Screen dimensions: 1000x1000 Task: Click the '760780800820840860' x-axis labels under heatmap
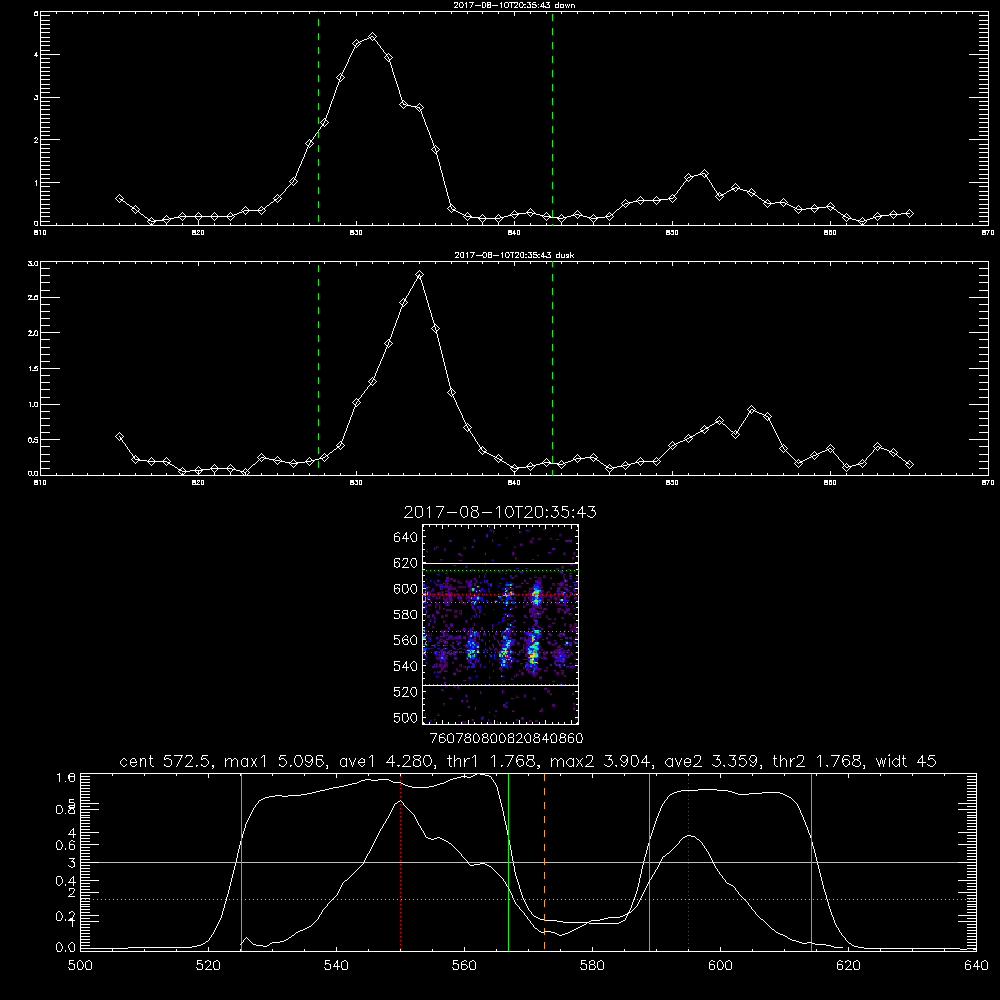pos(506,739)
